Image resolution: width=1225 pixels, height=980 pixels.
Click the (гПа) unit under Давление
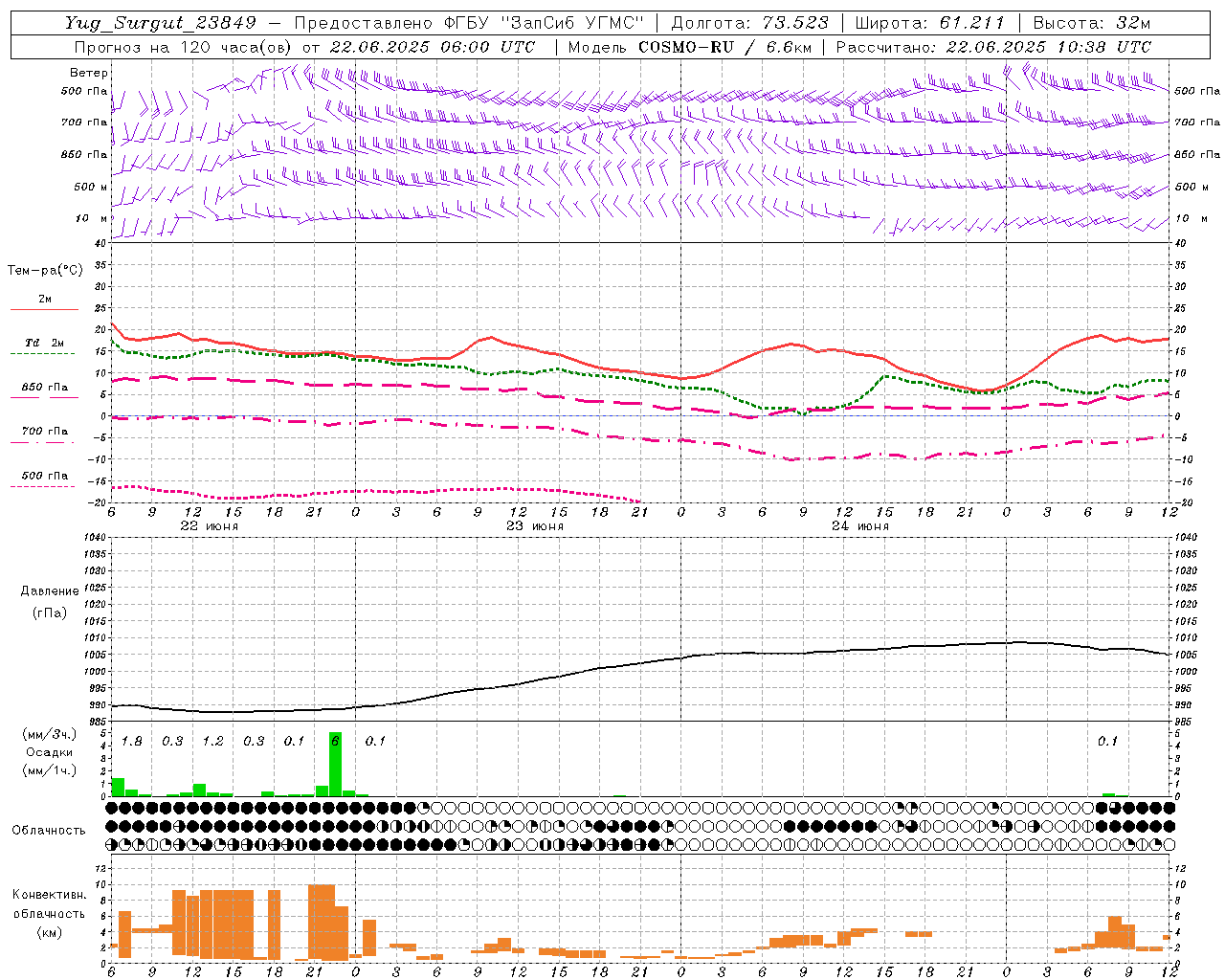click(x=50, y=612)
